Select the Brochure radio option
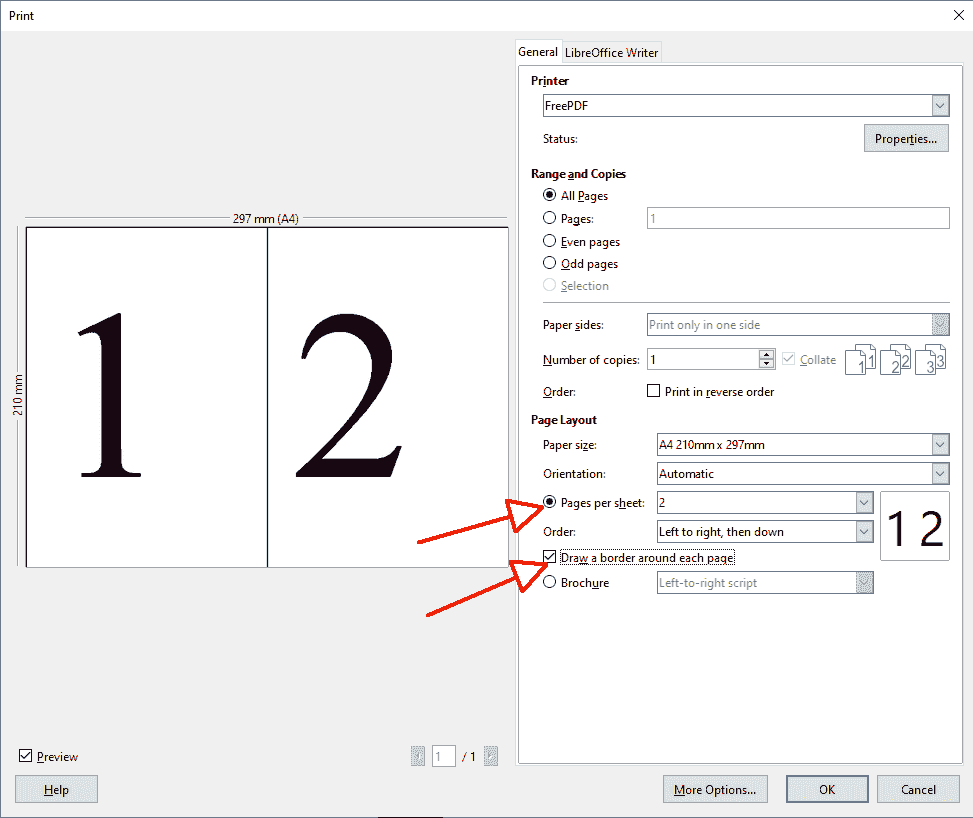Viewport: 973px width, 818px height. pos(549,582)
